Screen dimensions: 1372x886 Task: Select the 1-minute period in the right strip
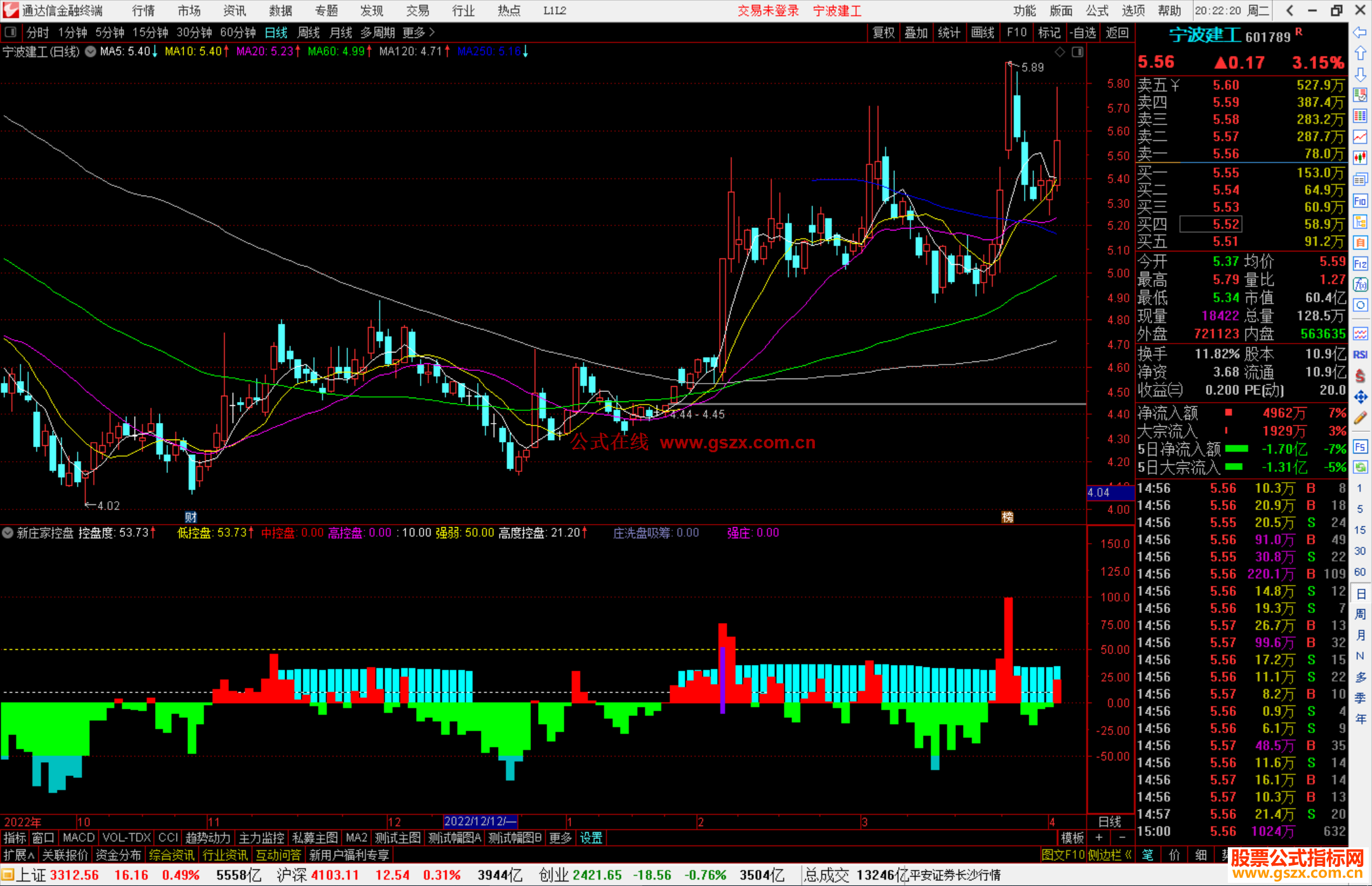pyautogui.click(x=1359, y=488)
